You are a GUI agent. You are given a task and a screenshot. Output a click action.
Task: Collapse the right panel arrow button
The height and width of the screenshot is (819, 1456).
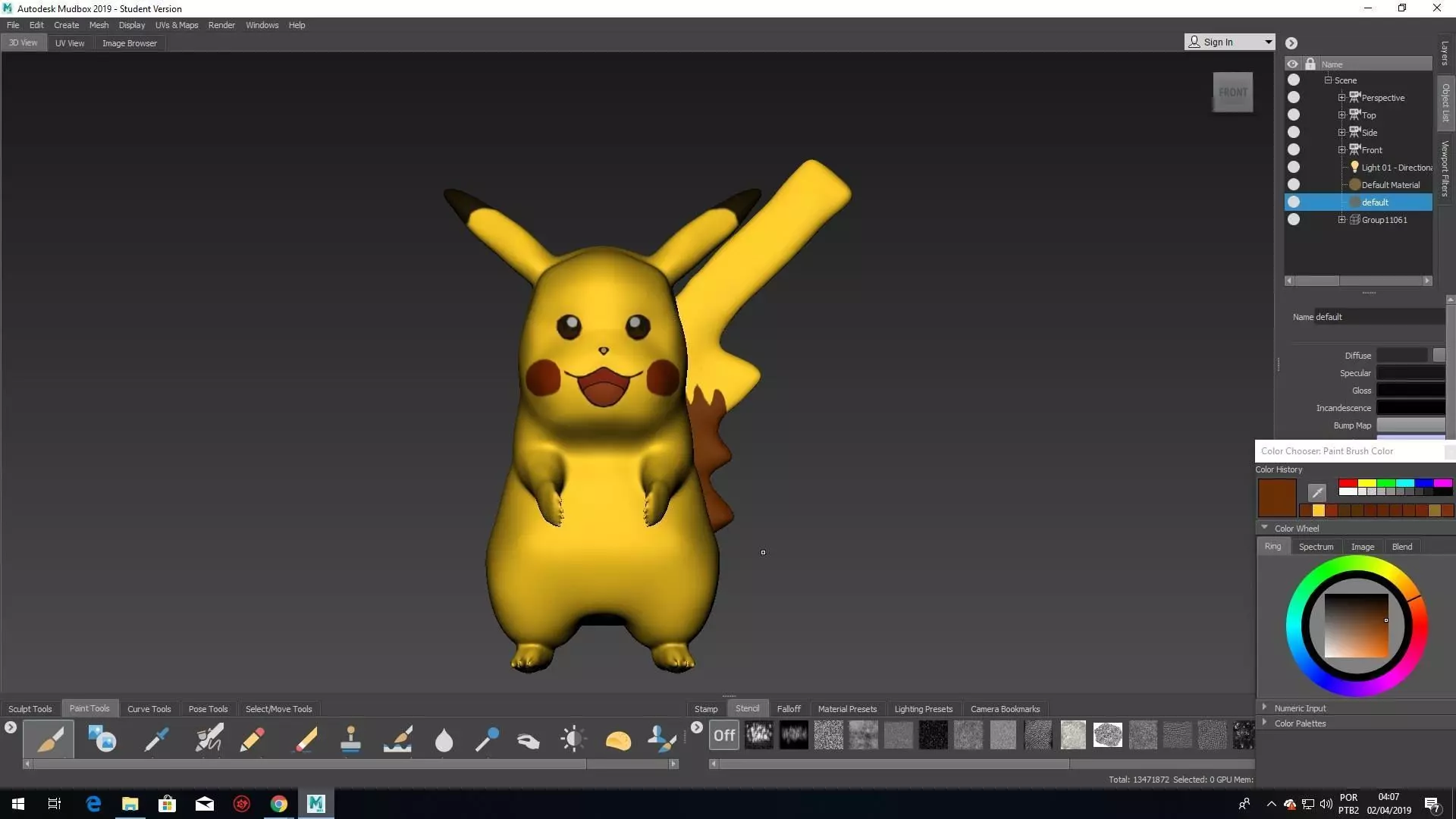tap(1291, 43)
